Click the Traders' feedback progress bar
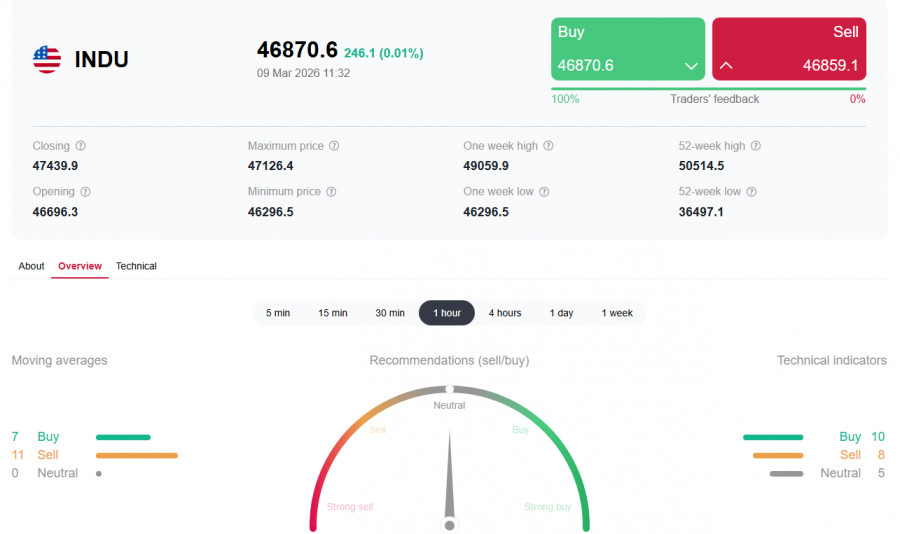This screenshot has width=900, height=534. 708,89
